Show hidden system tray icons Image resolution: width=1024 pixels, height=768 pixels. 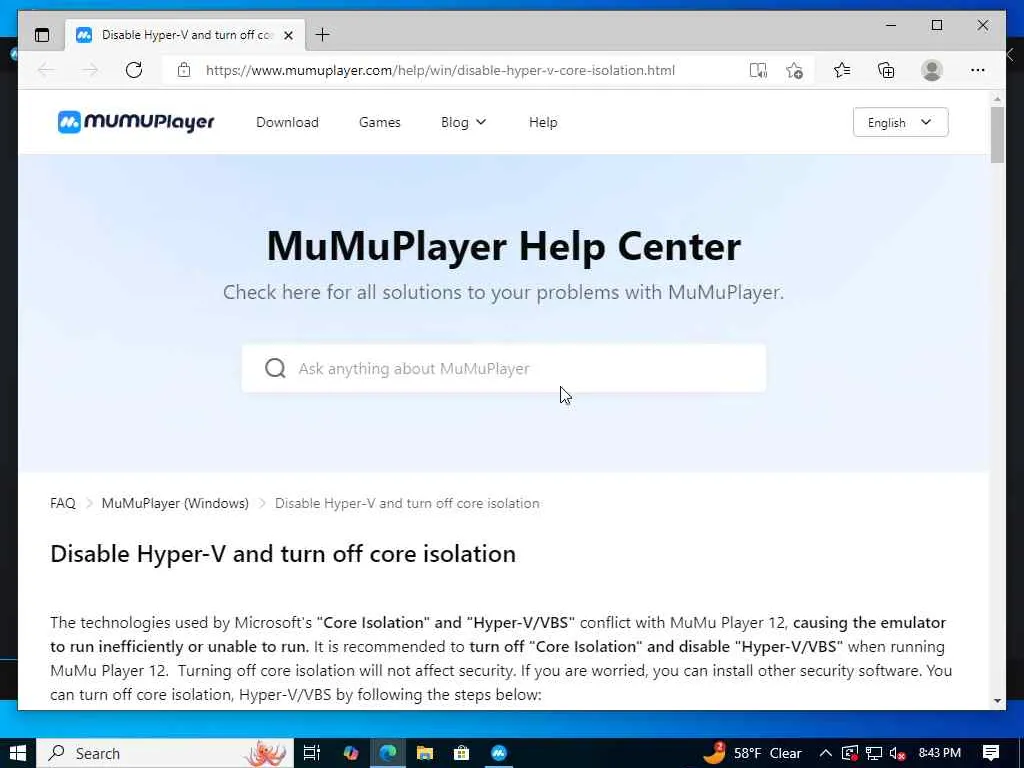pyautogui.click(x=825, y=753)
